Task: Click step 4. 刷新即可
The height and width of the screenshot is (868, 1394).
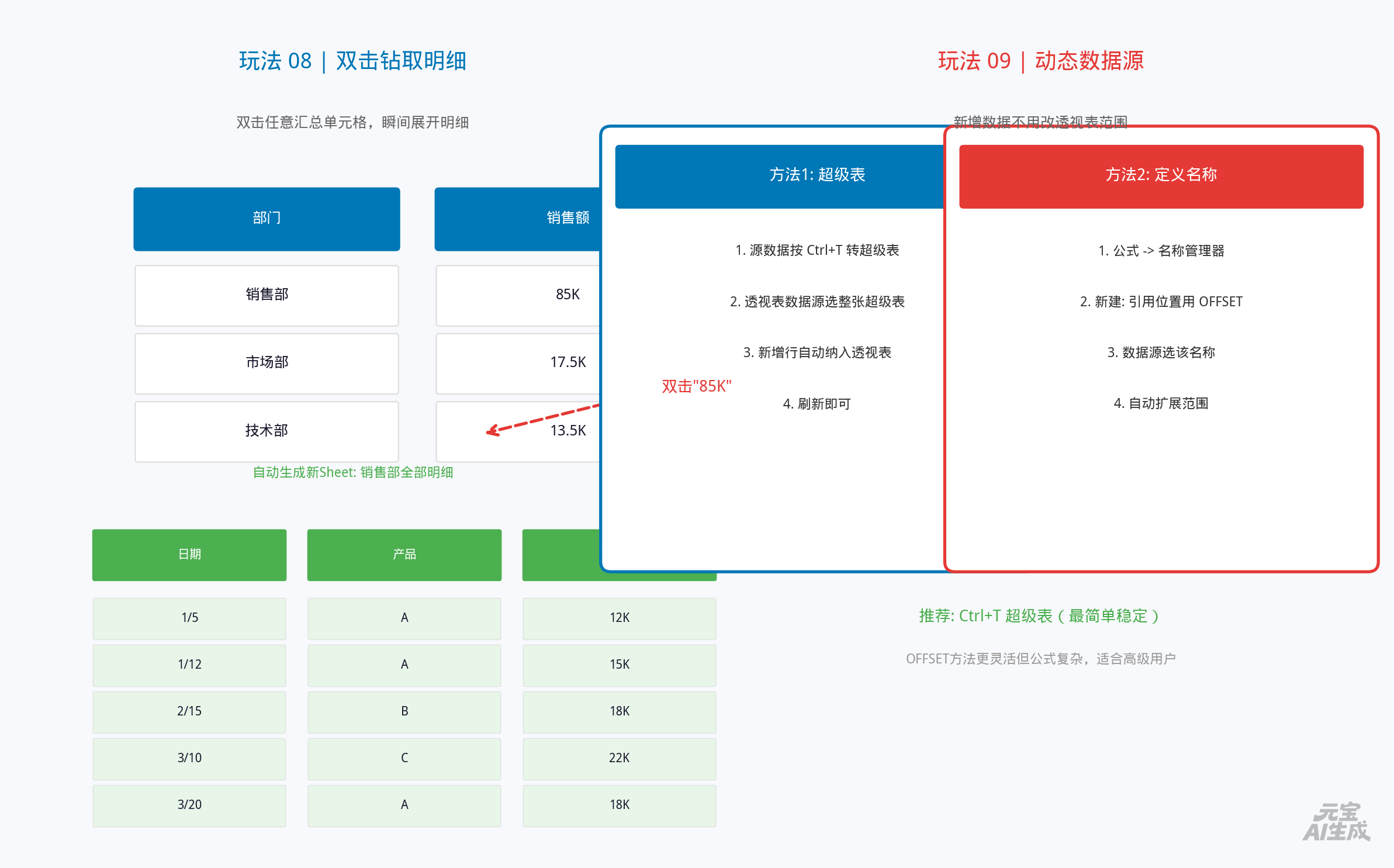Action: point(817,404)
